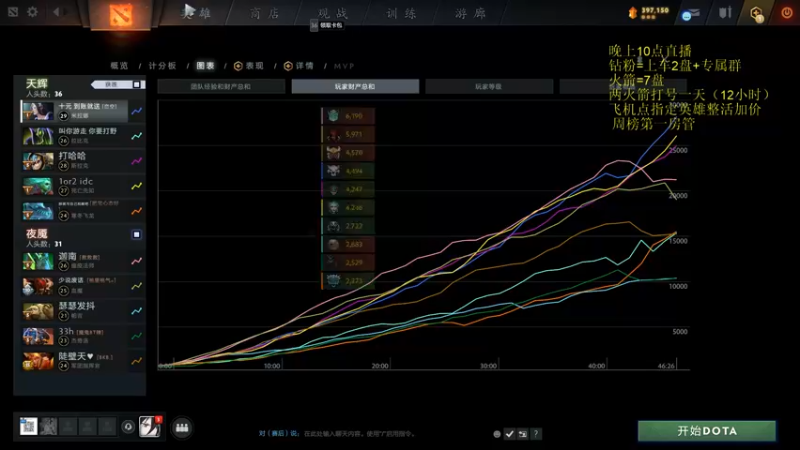
Task: Toggle orange graph line of fifth 天辉 player
Action: tap(136, 211)
